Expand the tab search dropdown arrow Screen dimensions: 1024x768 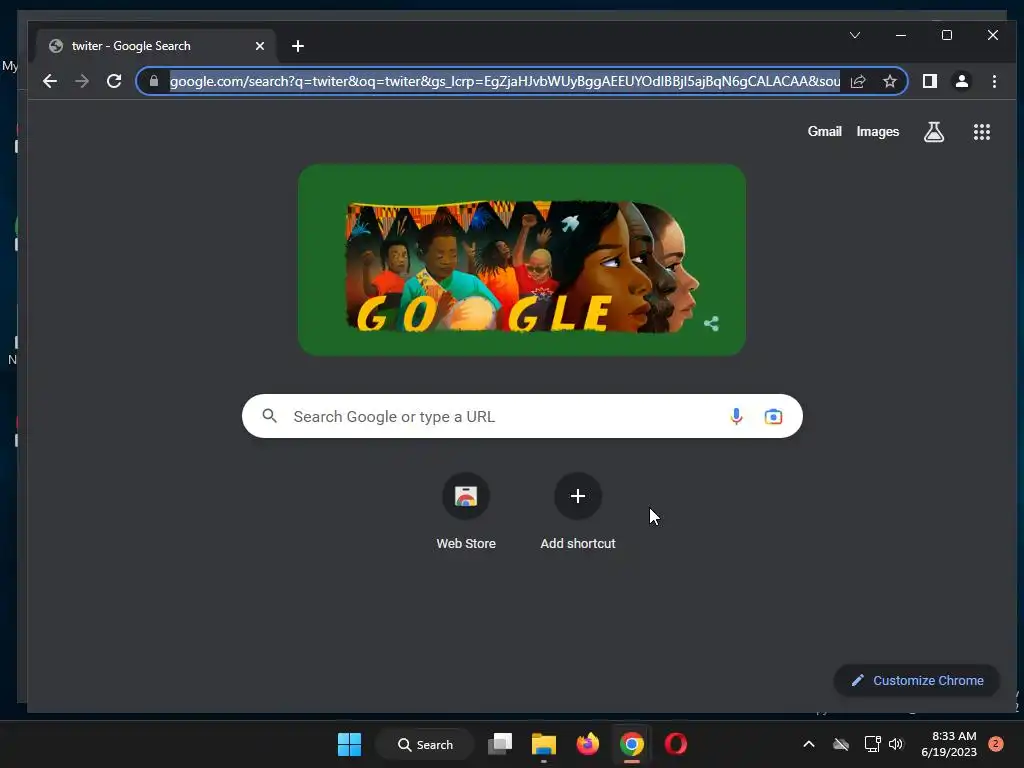(x=855, y=35)
